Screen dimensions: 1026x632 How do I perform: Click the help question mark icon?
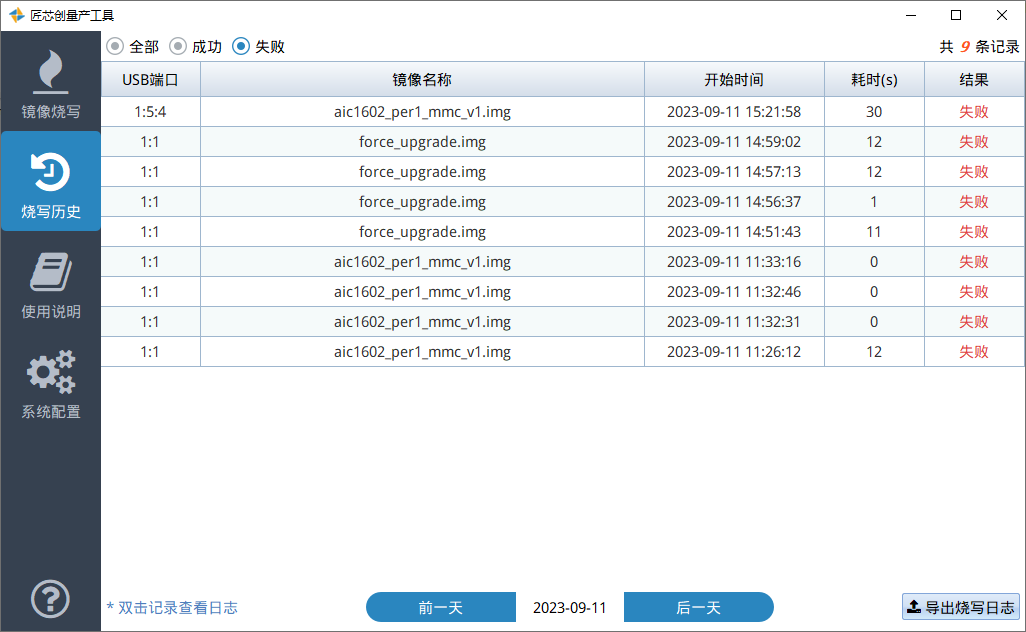point(51,599)
